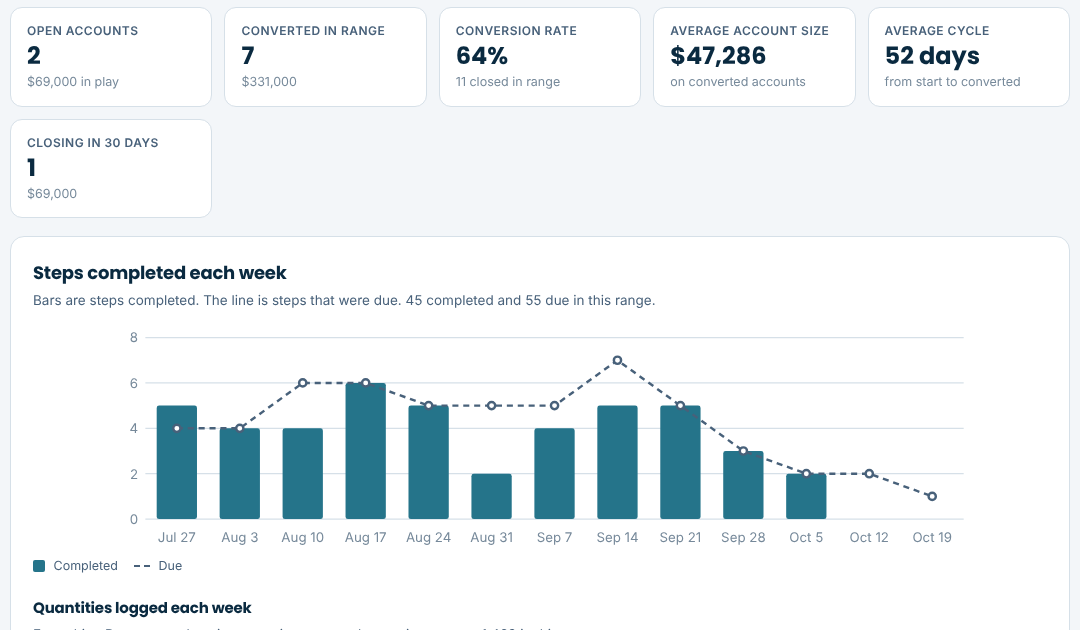
Task: Click the "Oct 12" axis label
Action: point(869,538)
